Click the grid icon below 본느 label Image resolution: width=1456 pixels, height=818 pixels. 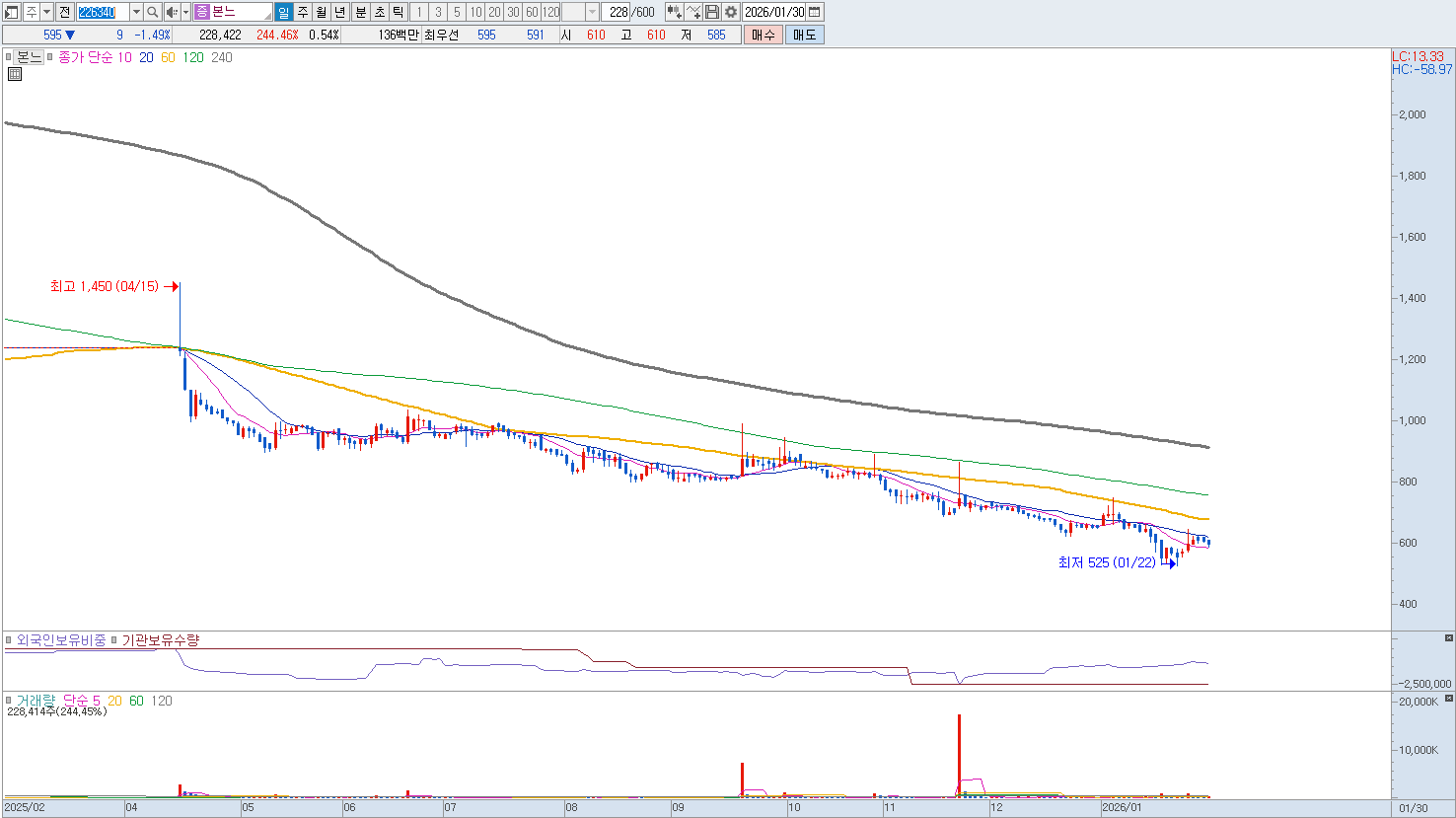(x=14, y=74)
